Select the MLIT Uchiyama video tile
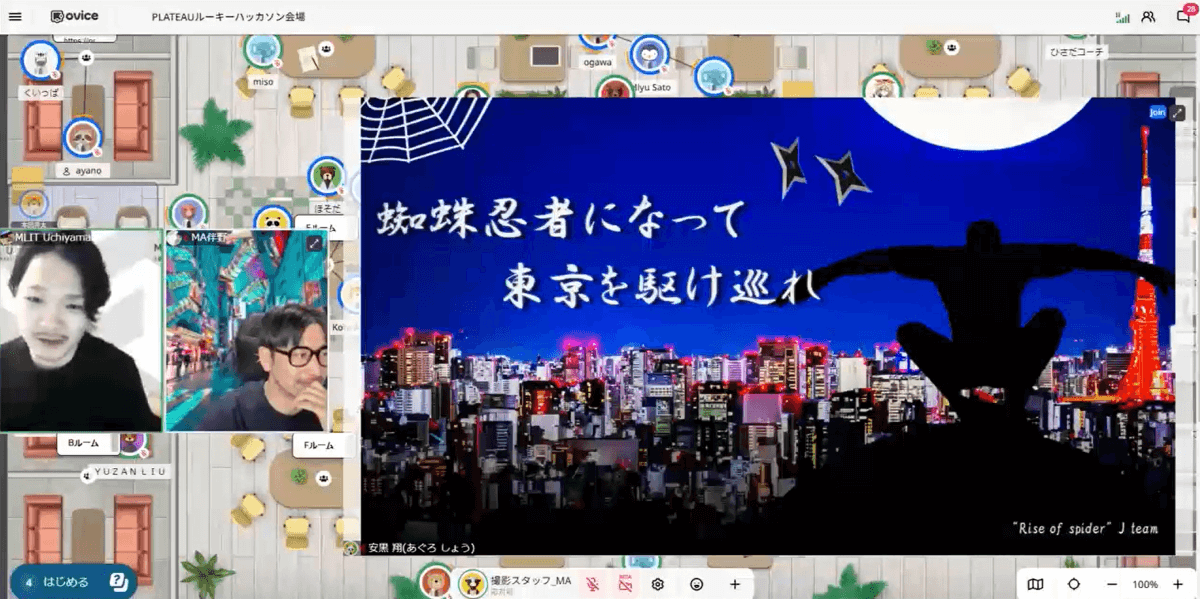Screen dimensions: 1200x599 click(x=81, y=330)
